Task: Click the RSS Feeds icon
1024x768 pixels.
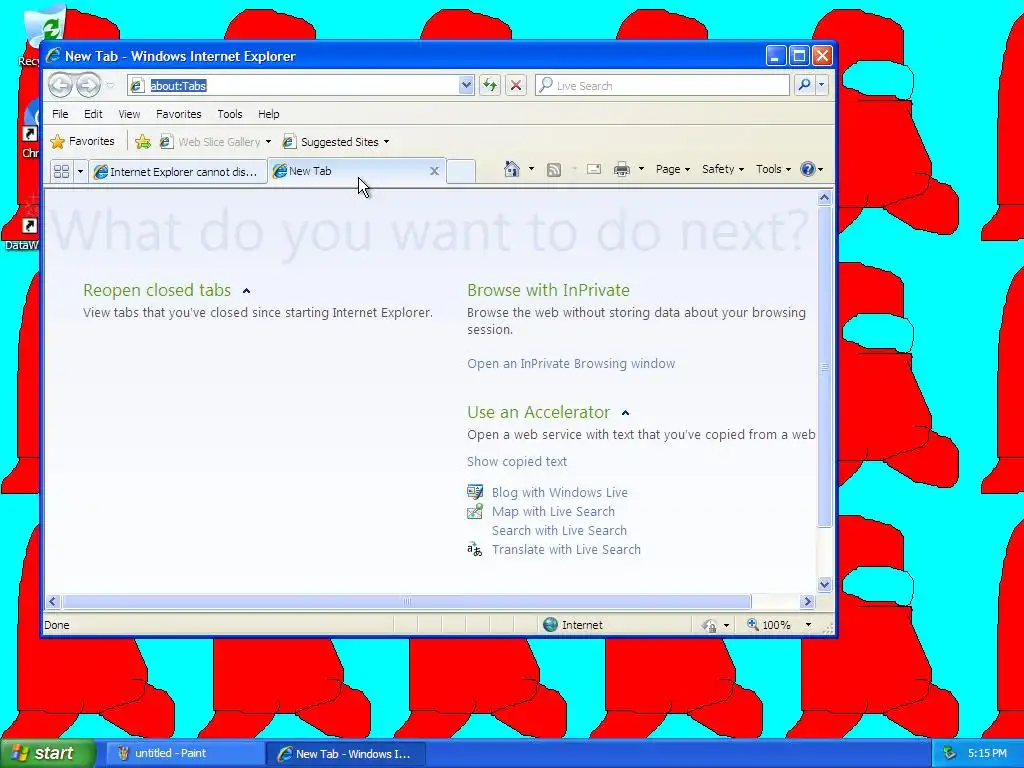Action: point(554,170)
